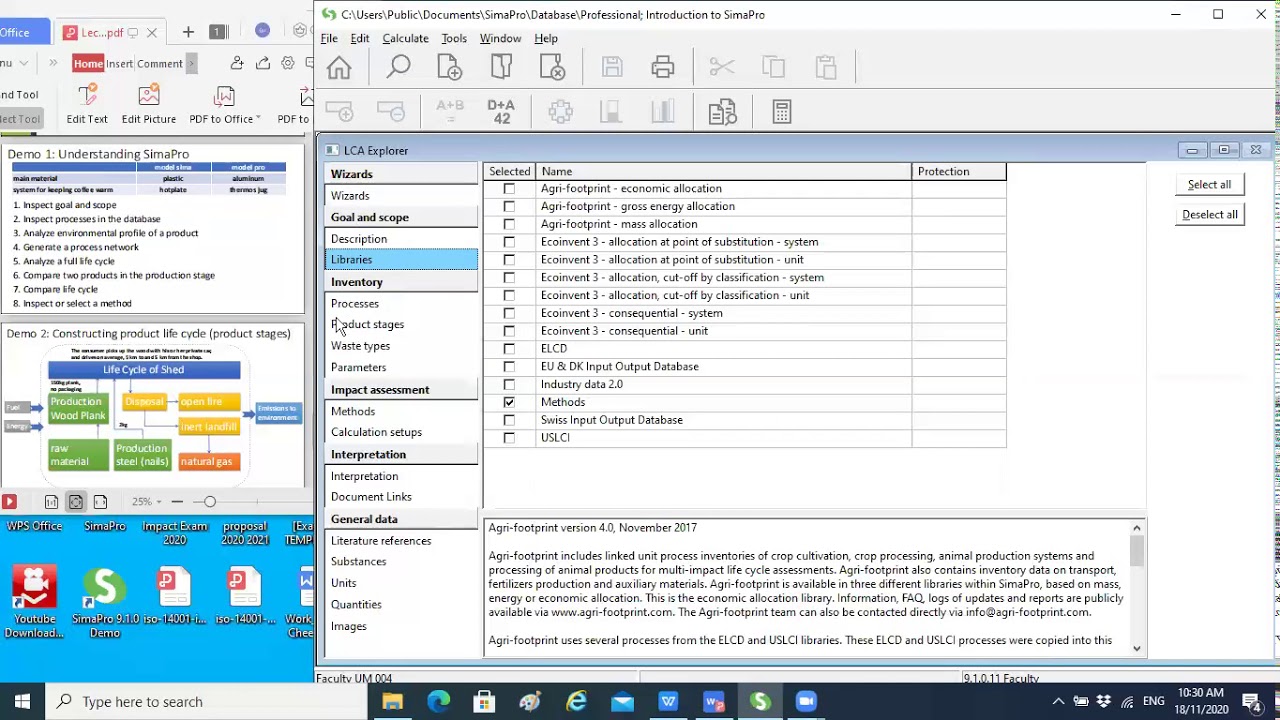Viewport: 1280px width, 720px height.
Task: Open the Edit menu in SimaPro
Action: click(360, 38)
